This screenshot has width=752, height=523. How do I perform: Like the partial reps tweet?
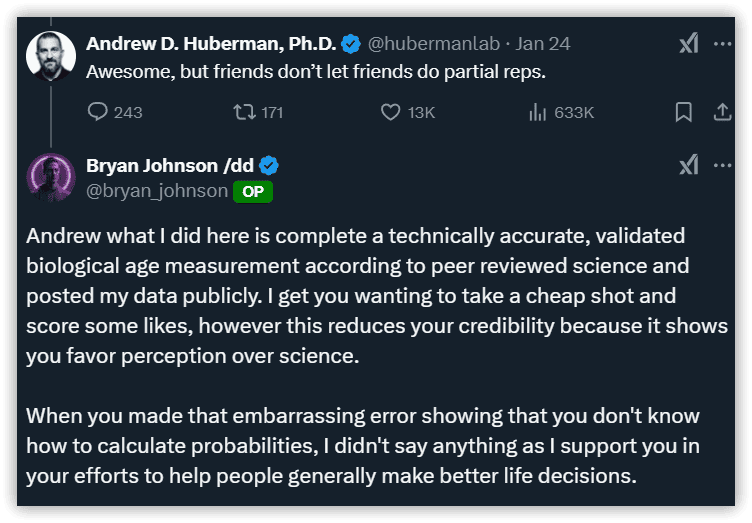[408, 112]
